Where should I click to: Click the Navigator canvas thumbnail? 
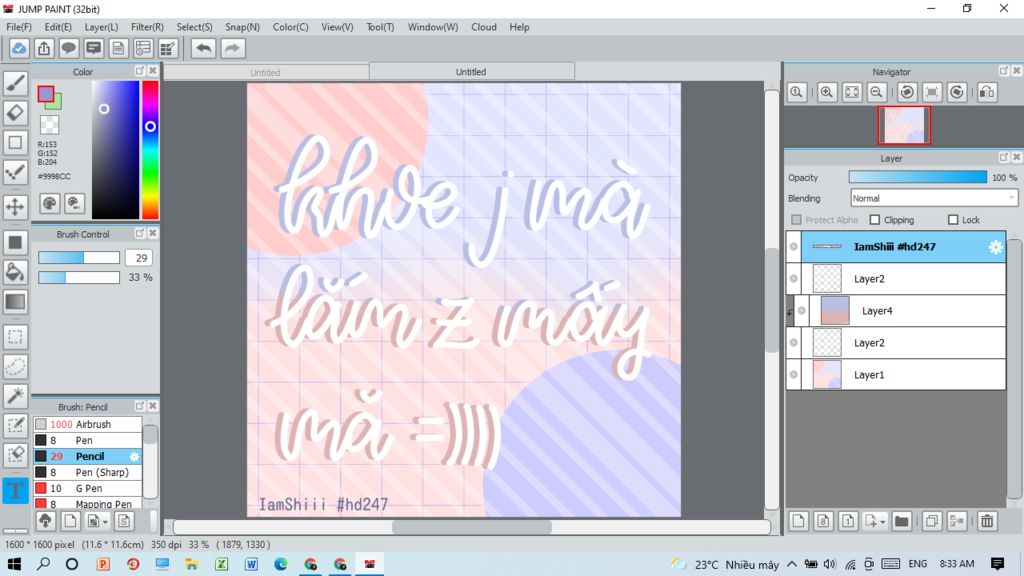click(904, 125)
